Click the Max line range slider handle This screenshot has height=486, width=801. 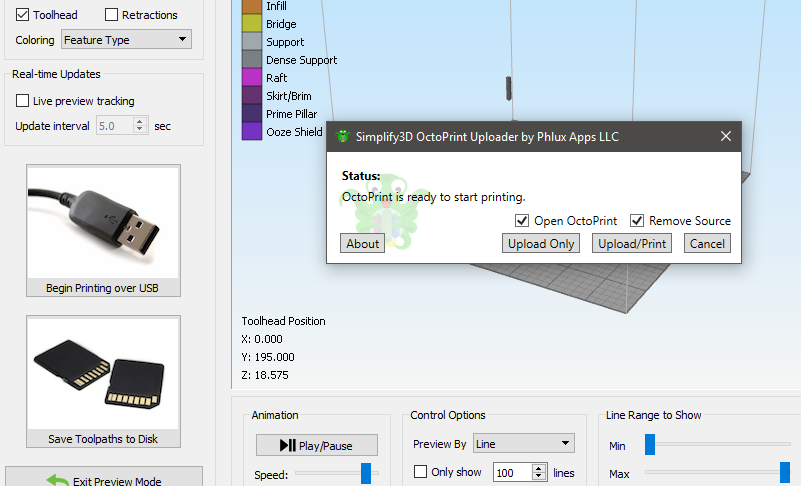(785, 473)
